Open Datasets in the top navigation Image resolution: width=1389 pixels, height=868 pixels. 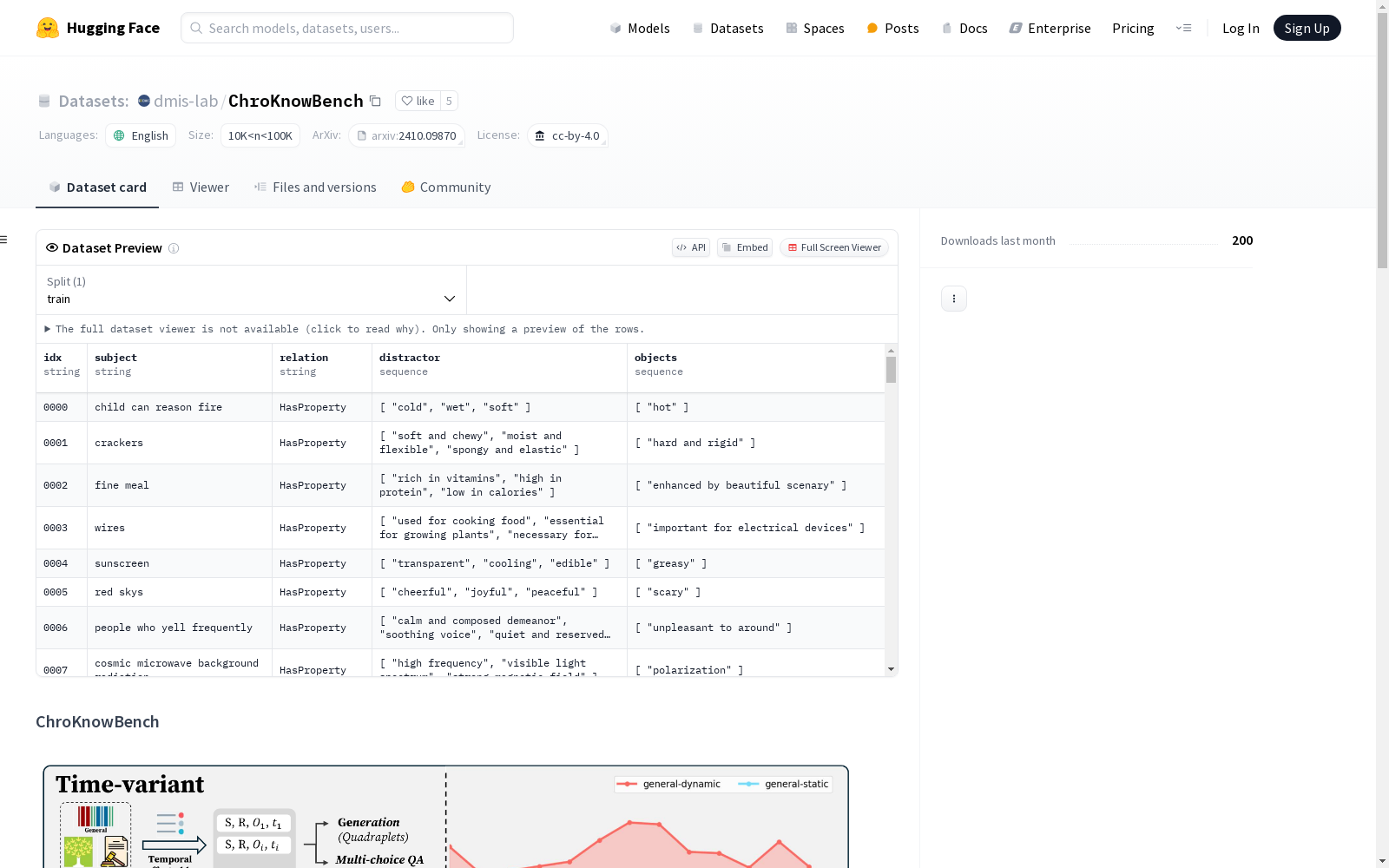[x=727, y=28]
